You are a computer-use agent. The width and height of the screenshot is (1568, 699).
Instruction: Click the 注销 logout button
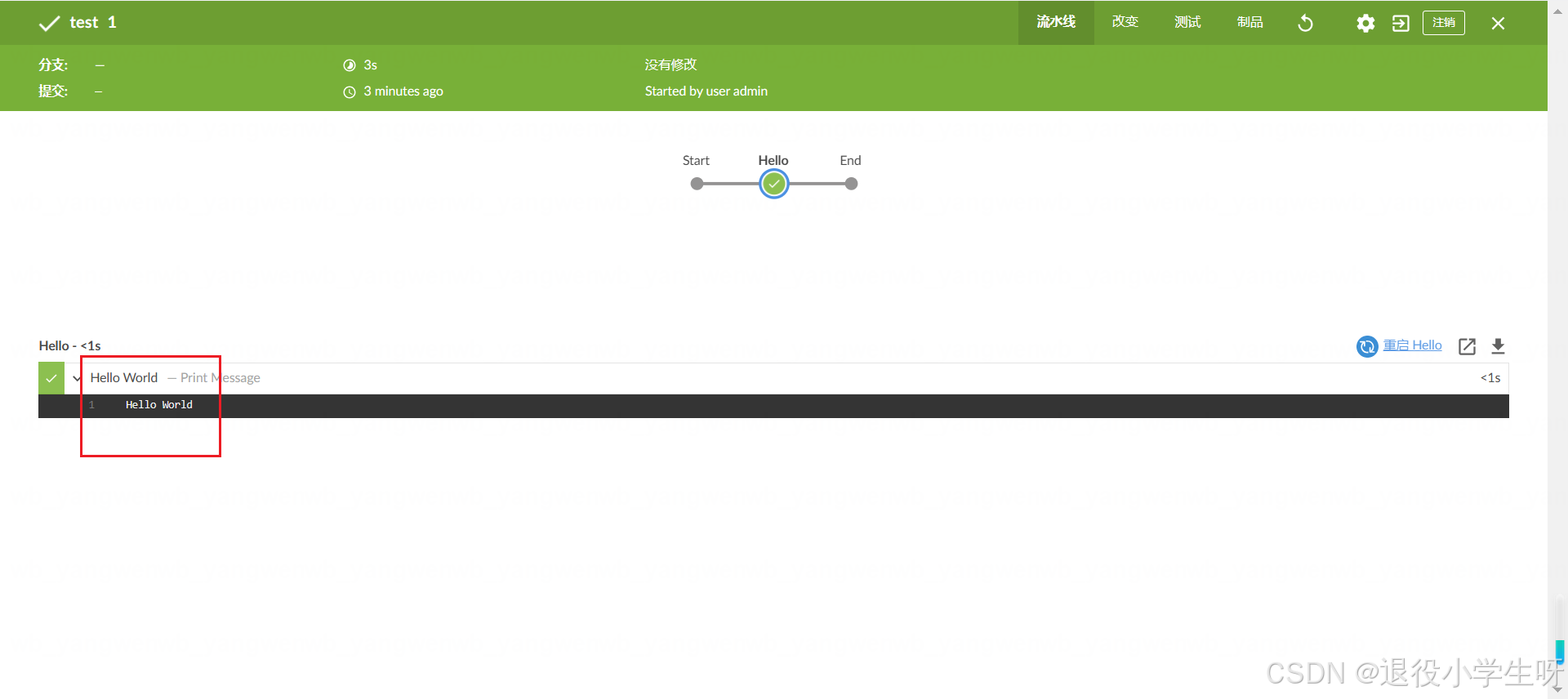1444,23
